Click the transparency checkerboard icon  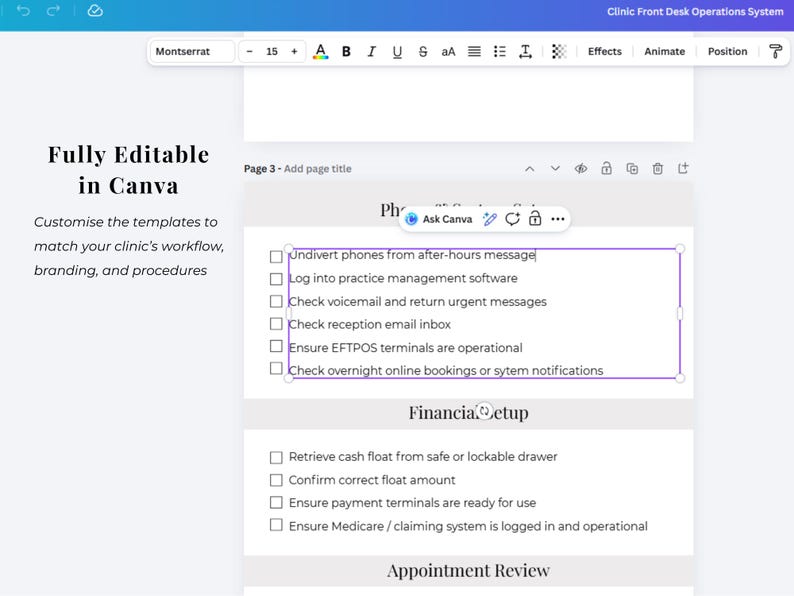(x=559, y=52)
